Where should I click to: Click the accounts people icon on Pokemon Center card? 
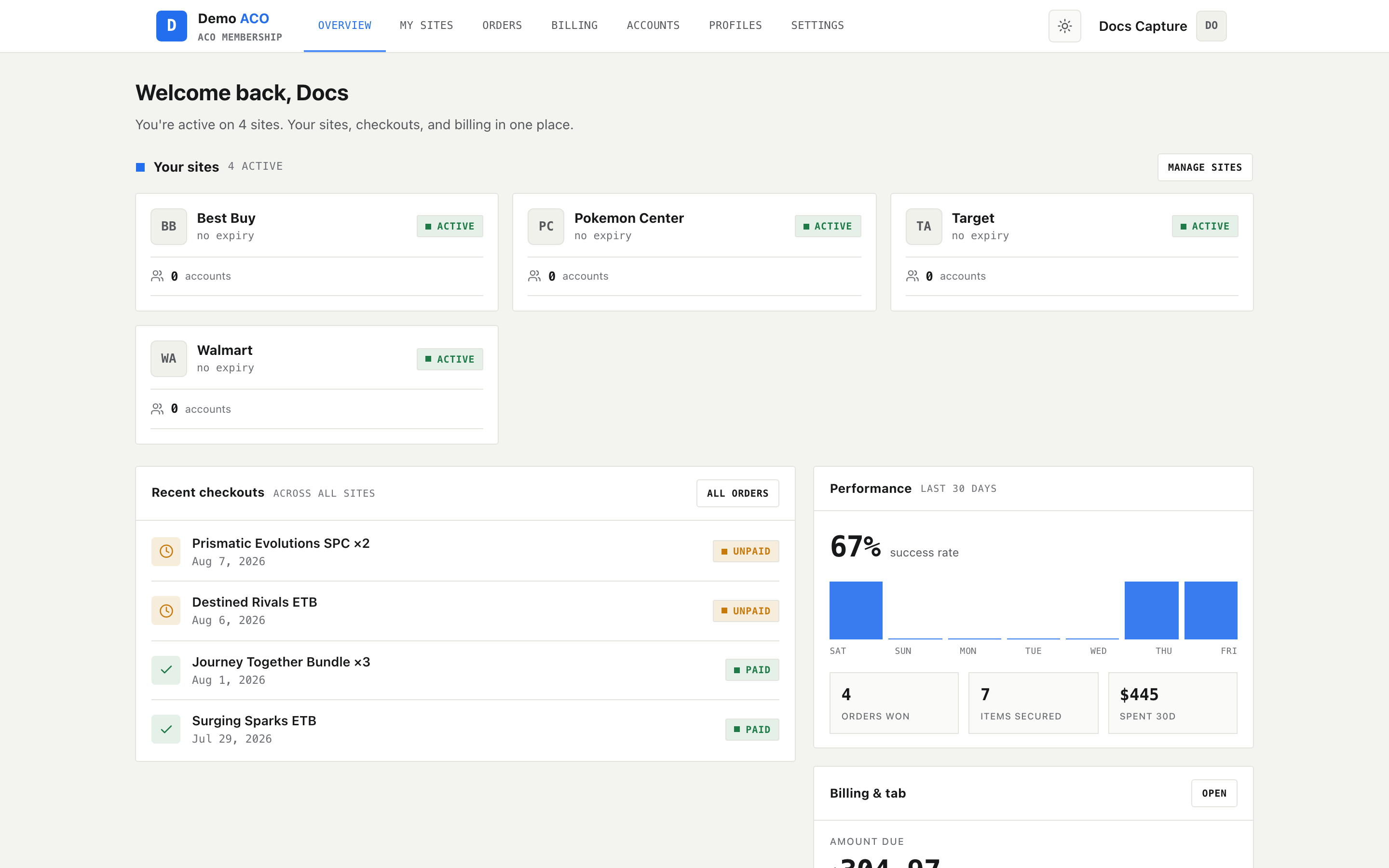[534, 276]
